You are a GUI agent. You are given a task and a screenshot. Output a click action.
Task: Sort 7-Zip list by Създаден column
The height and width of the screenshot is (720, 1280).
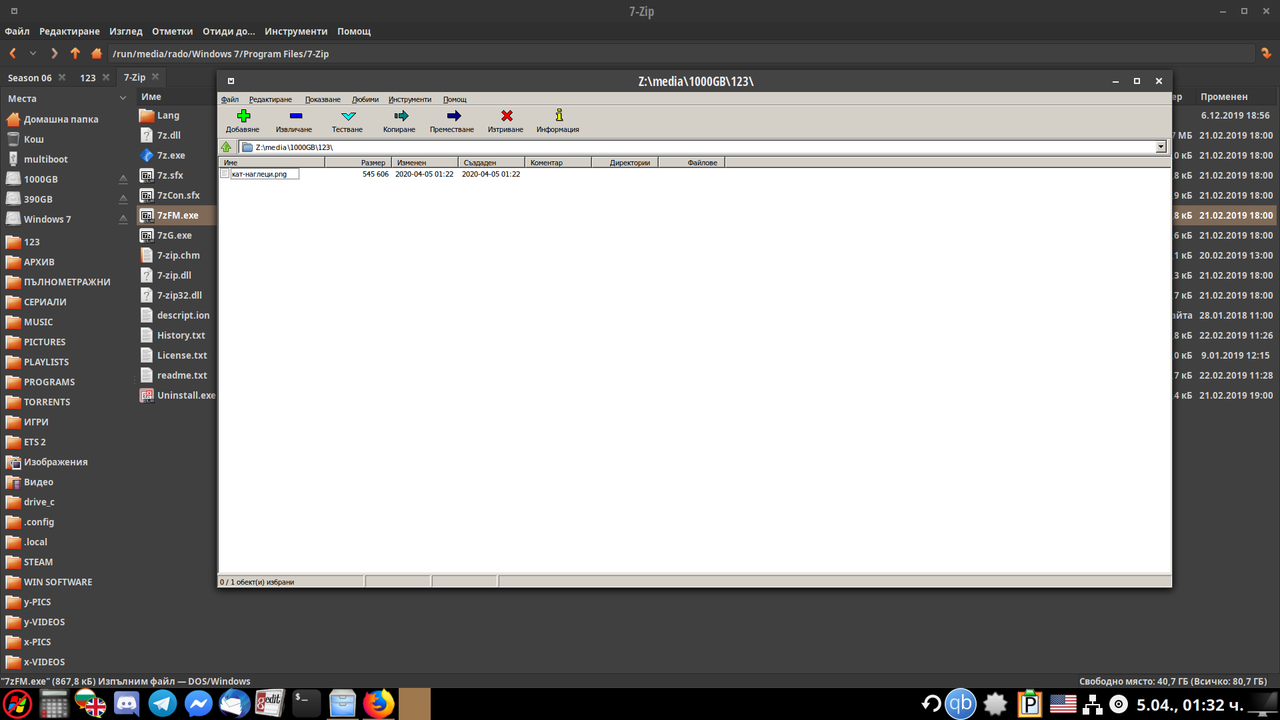click(492, 162)
